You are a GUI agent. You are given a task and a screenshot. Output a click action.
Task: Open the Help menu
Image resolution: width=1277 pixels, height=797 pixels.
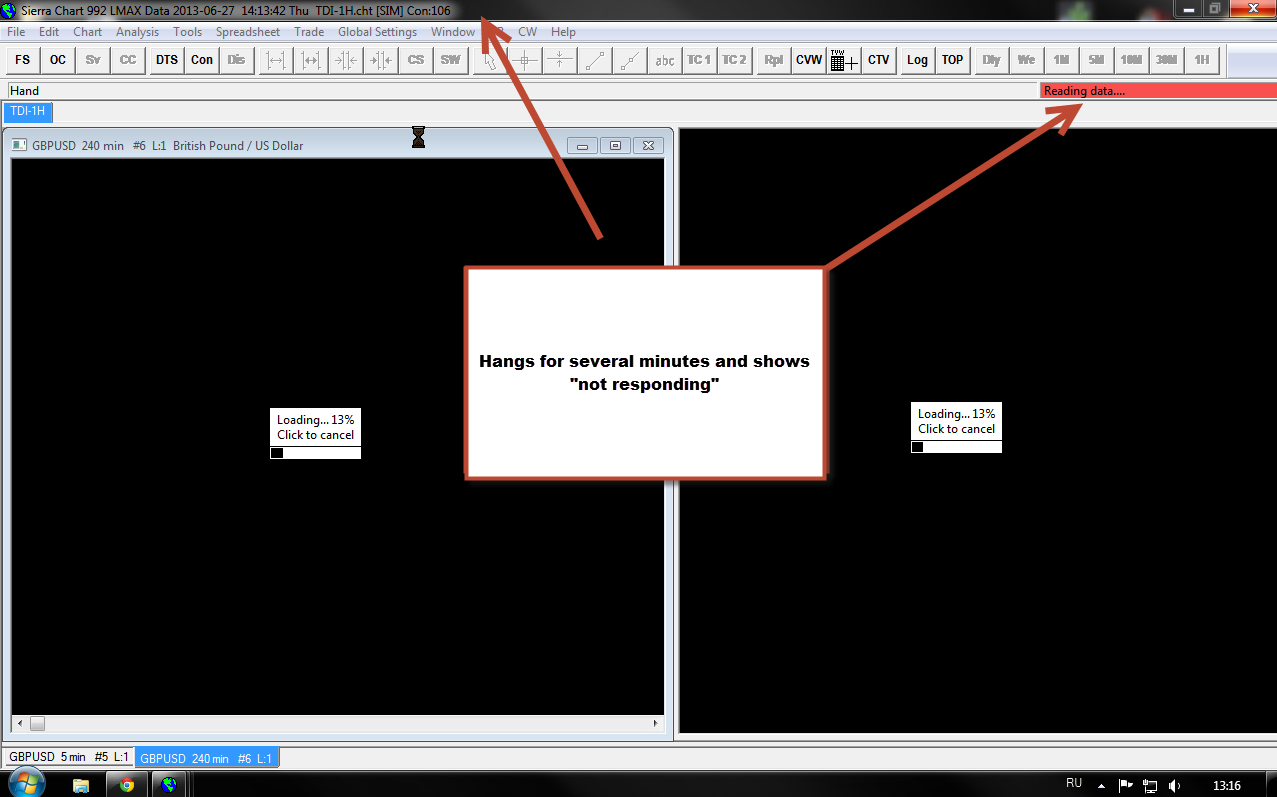click(x=563, y=32)
